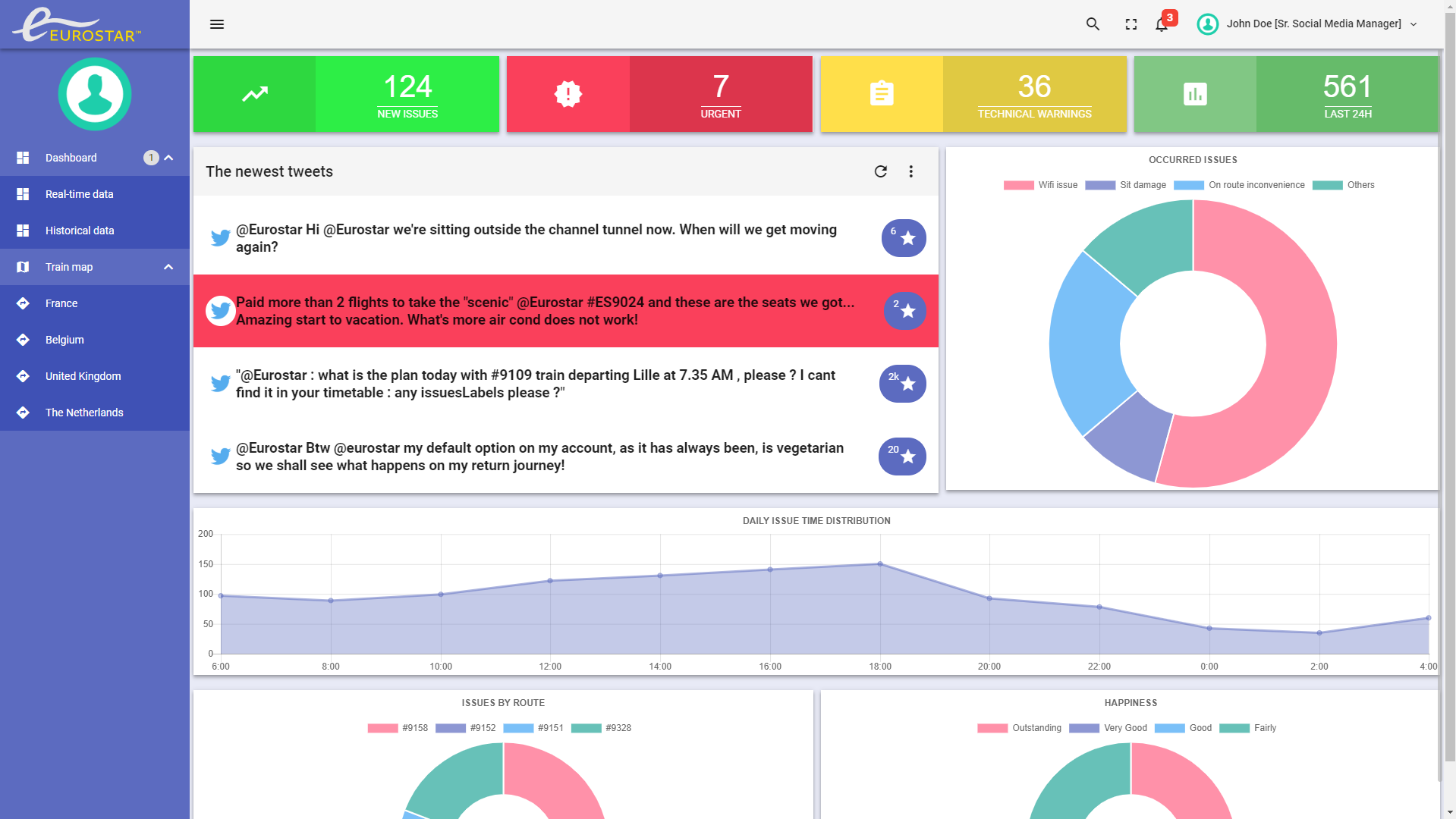
Task: Collapse the Dashboard menu chevron
Action: 168,158
